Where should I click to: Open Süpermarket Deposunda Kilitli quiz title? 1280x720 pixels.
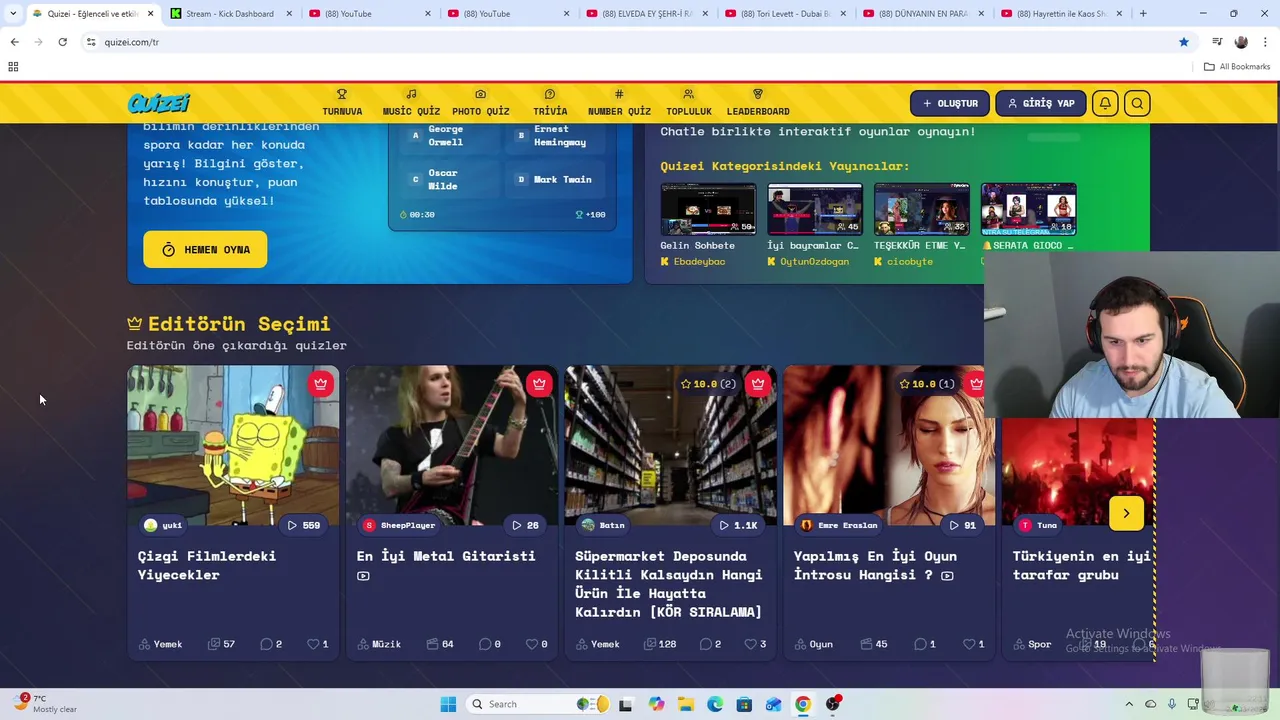coord(669,584)
